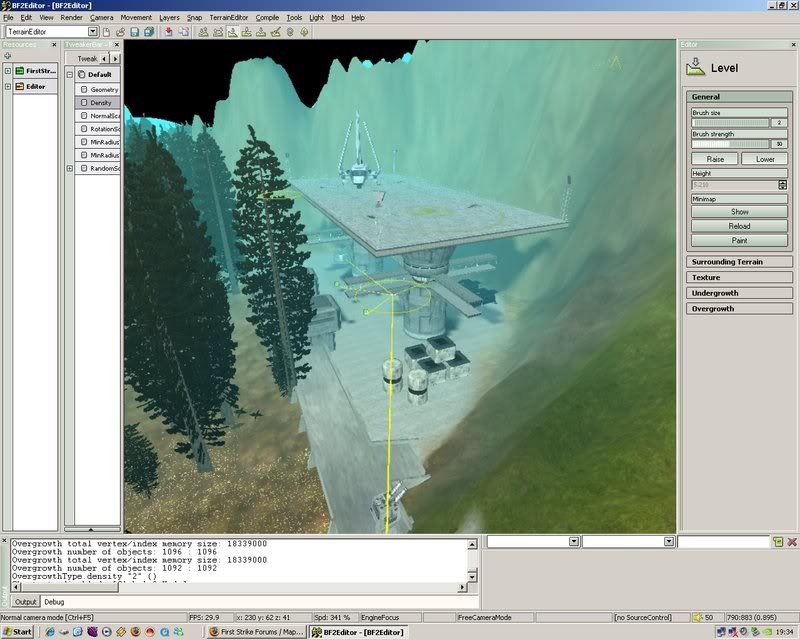Select the NormalSca tweaker property

tap(97, 116)
